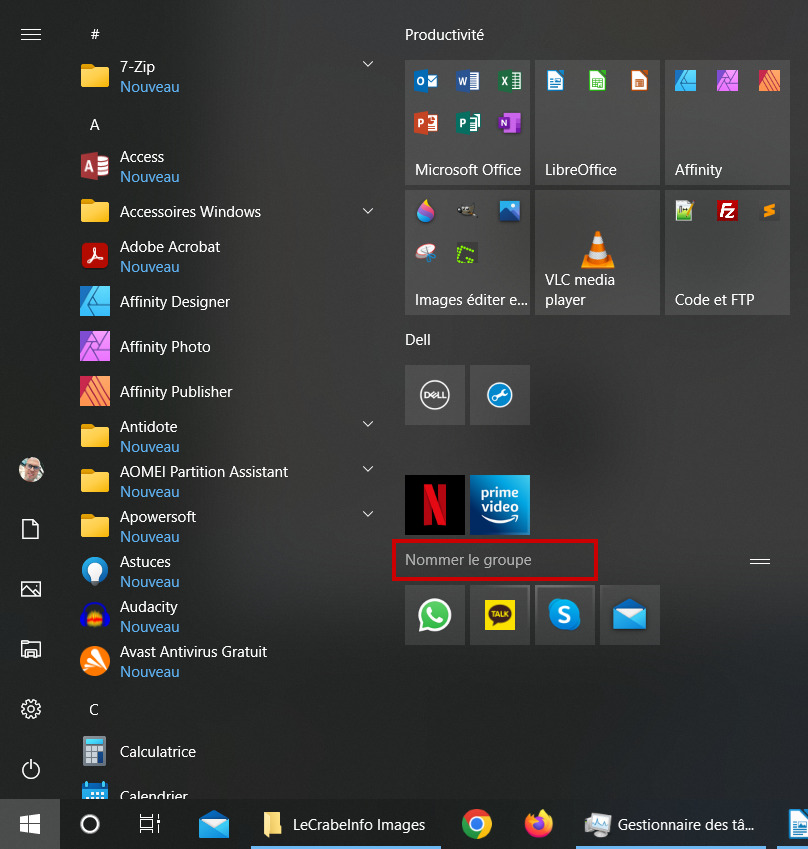Launch the KakaoTalk tile

click(x=499, y=615)
